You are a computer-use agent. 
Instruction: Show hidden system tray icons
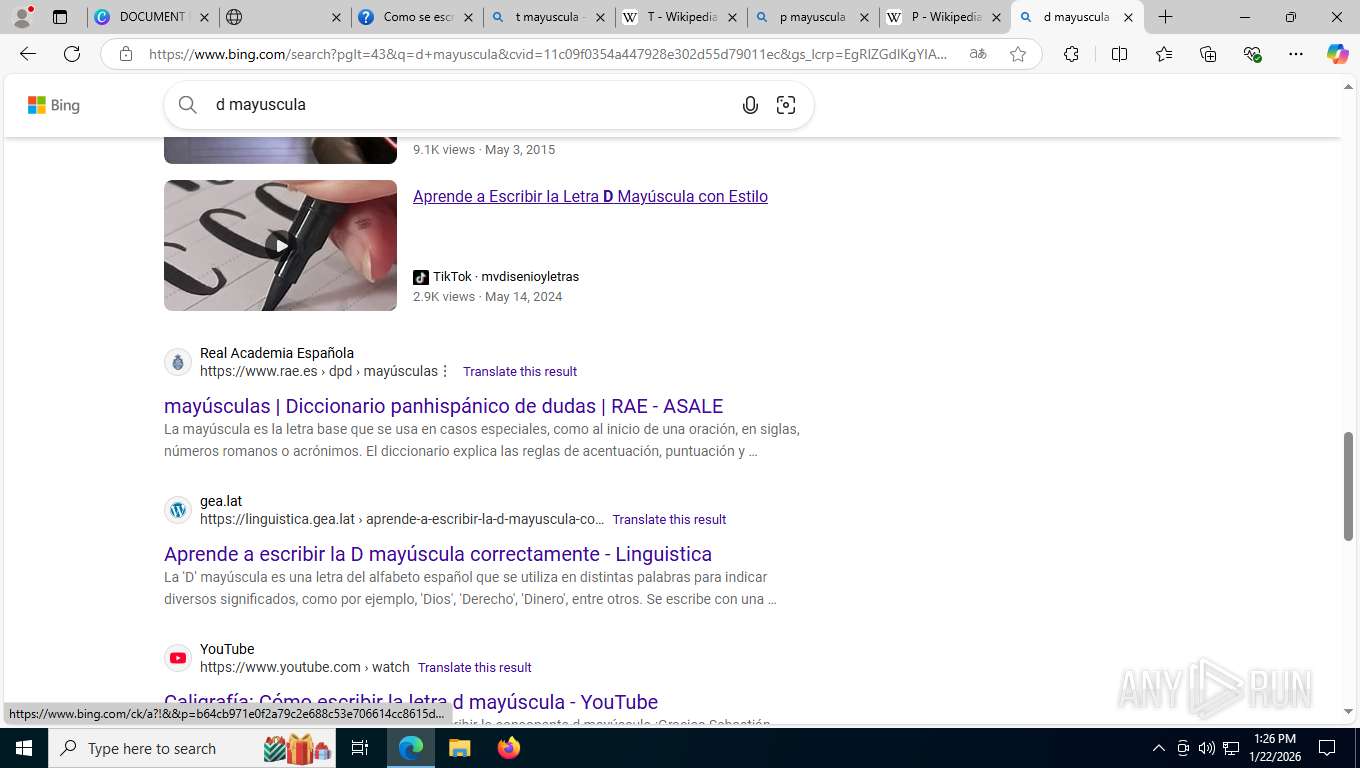click(x=1159, y=748)
